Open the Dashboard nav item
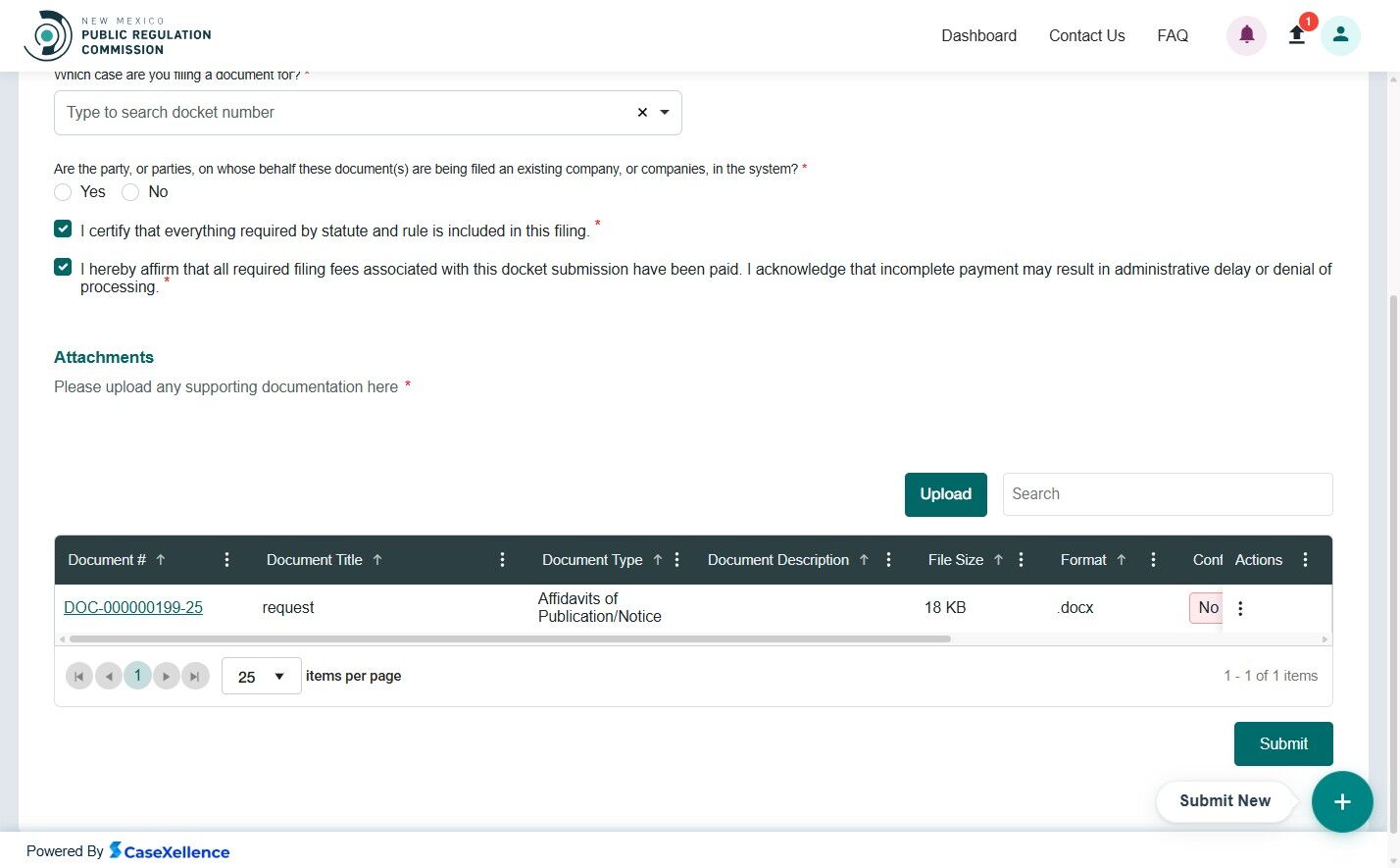1400x868 pixels. pyautogui.click(x=978, y=35)
